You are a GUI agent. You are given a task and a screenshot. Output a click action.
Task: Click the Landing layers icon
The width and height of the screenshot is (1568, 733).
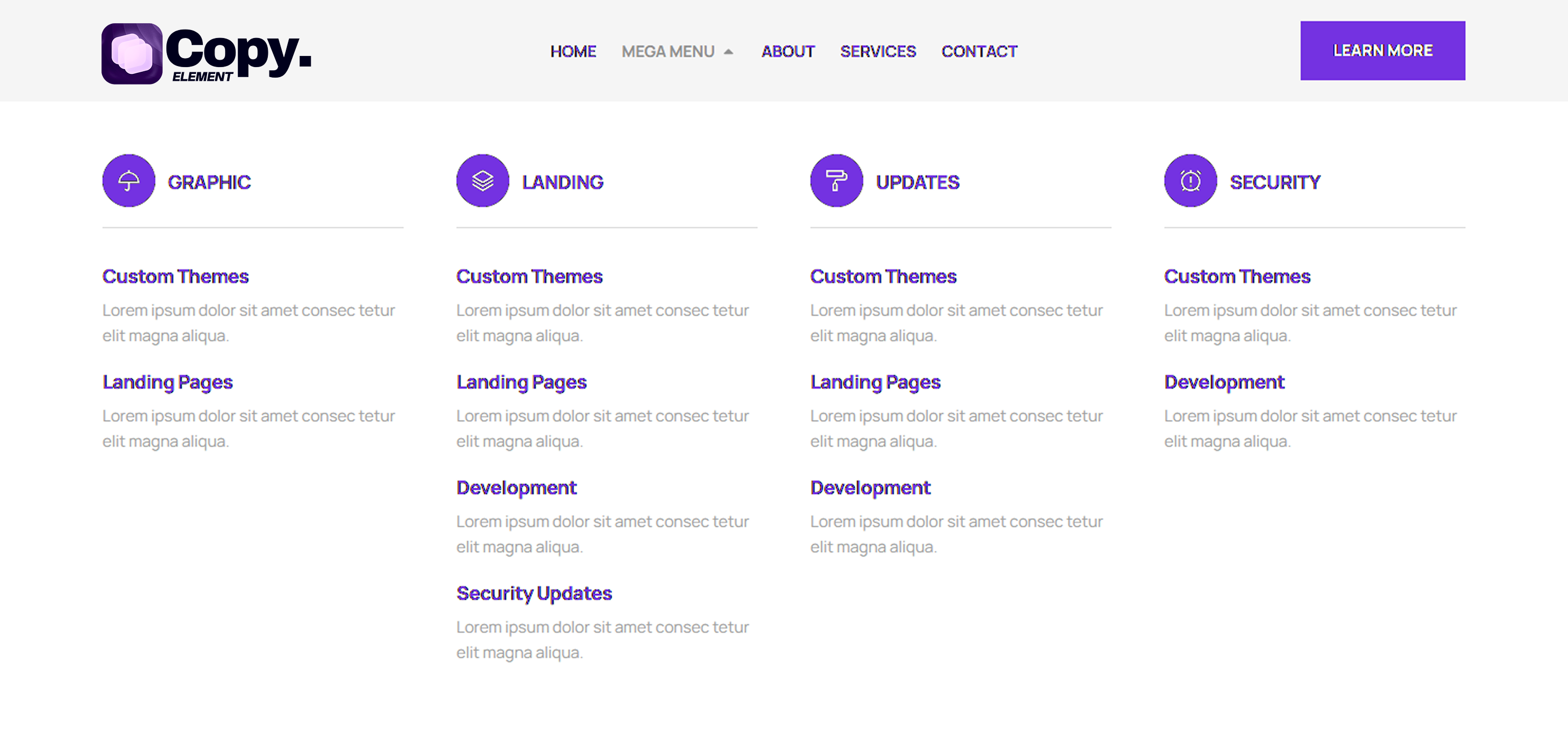(x=483, y=181)
